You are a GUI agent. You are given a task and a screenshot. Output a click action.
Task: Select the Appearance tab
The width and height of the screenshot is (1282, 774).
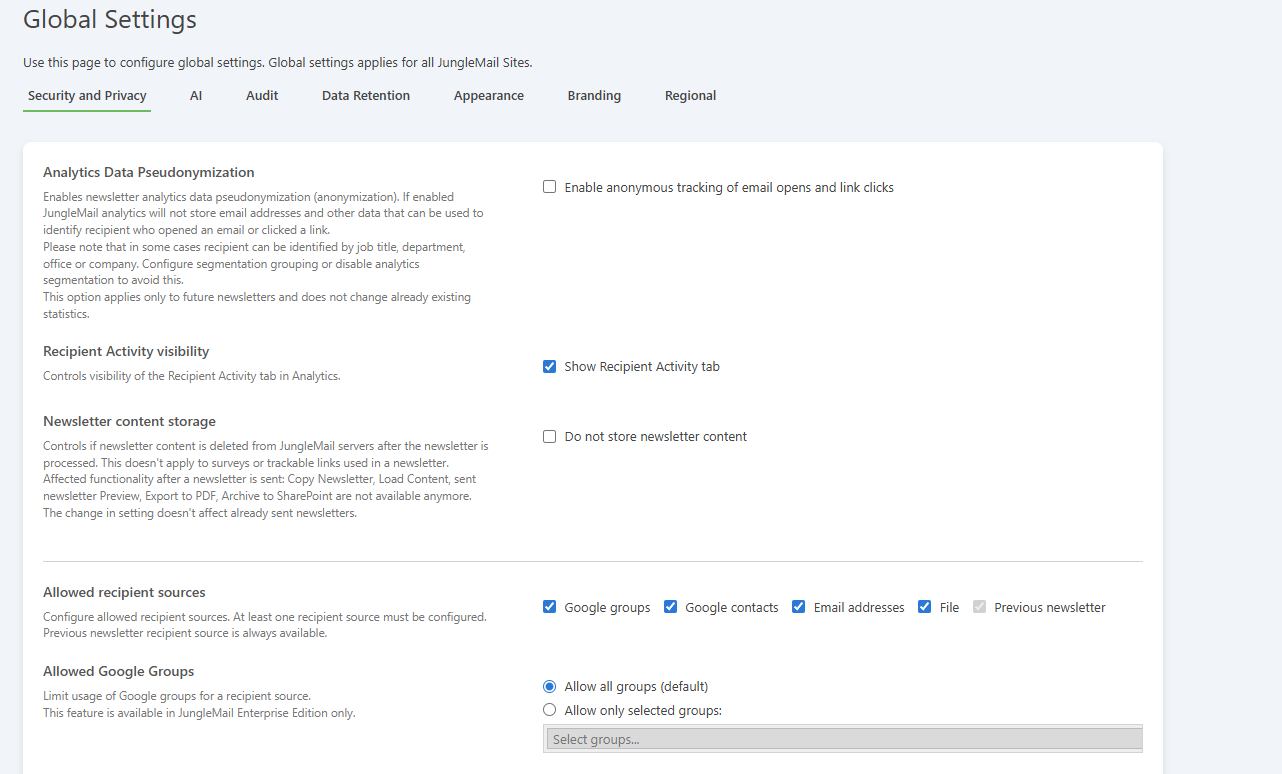click(489, 96)
